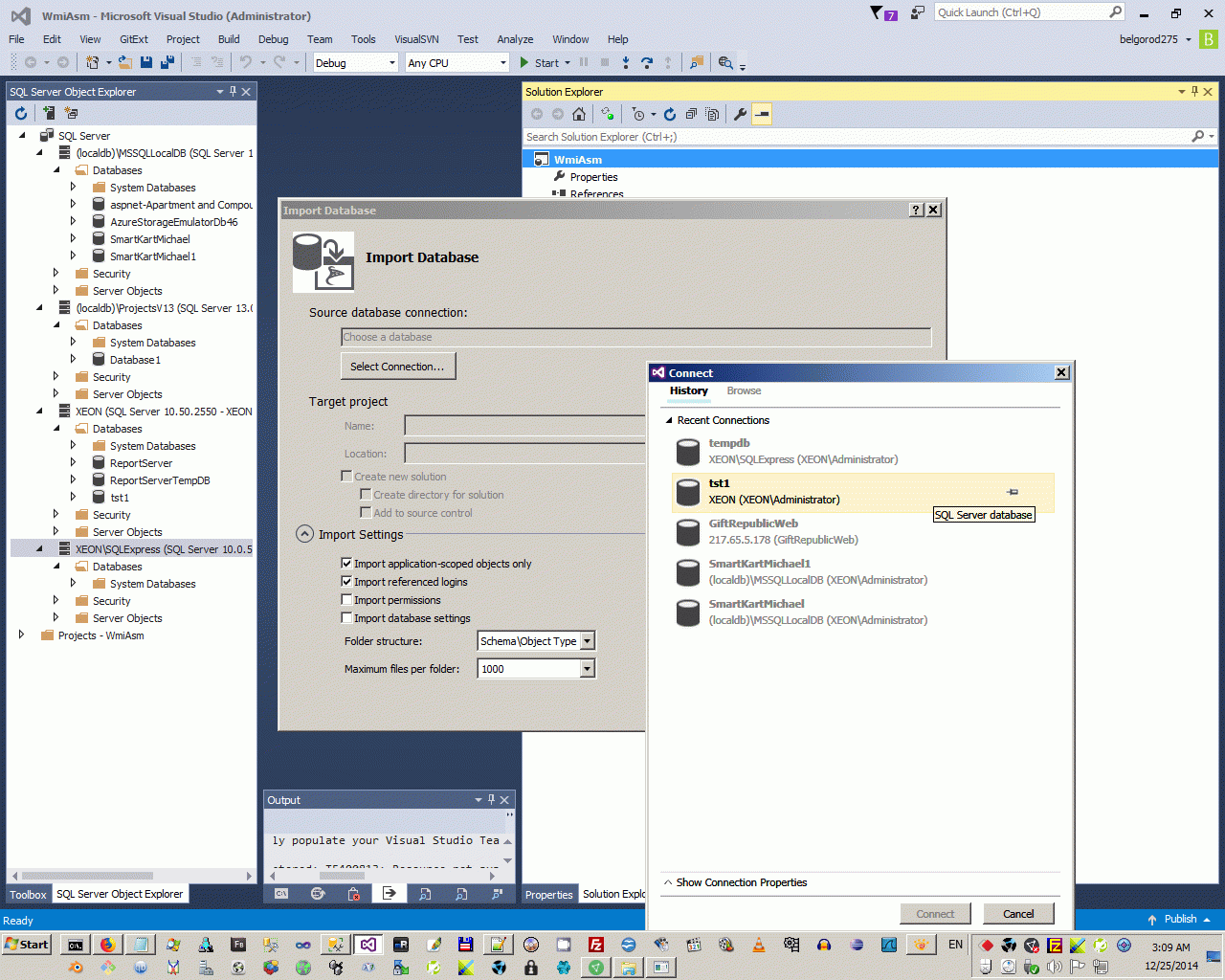Check the Add to source control checkbox

tap(366, 513)
